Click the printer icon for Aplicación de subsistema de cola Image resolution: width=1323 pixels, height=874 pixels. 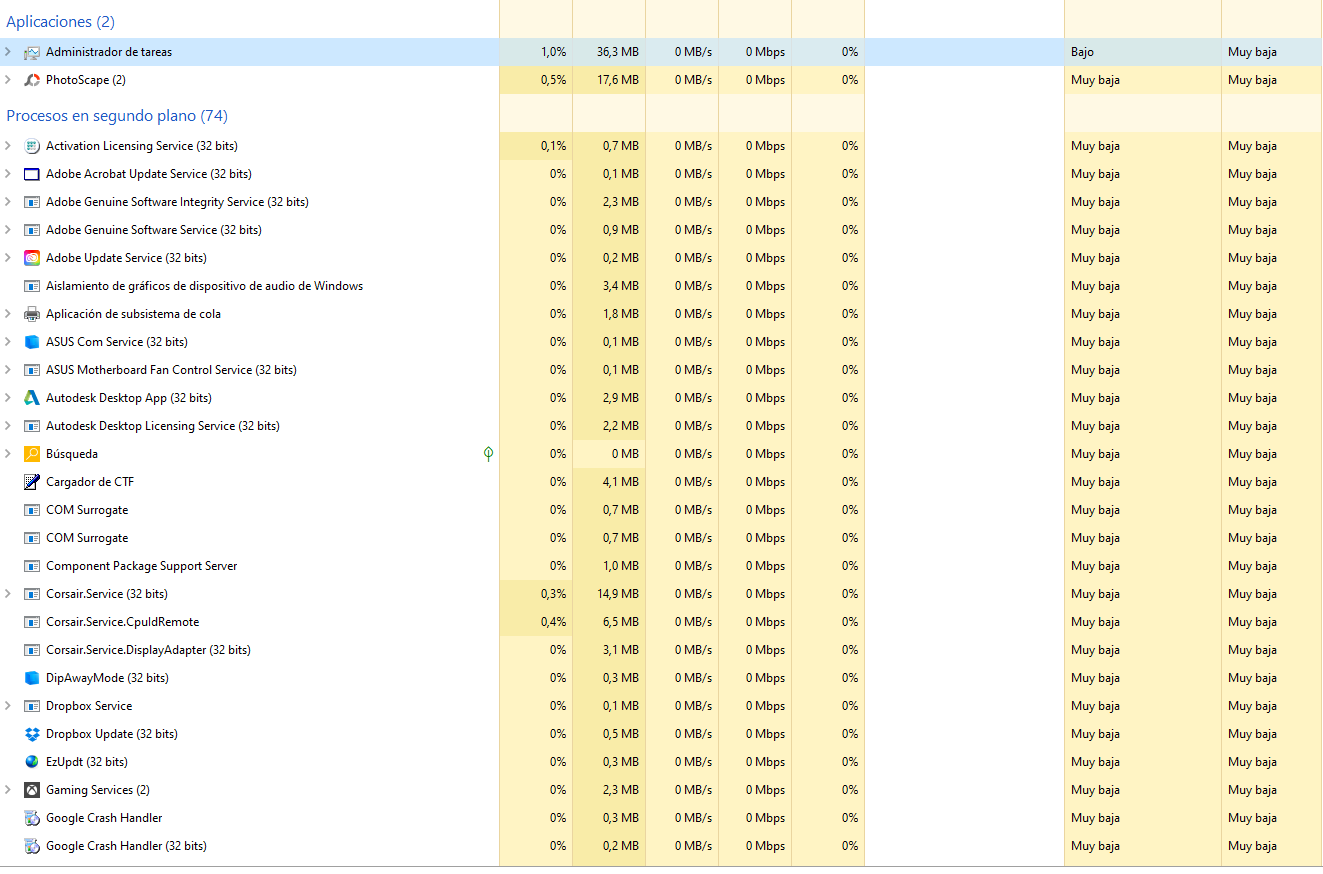(x=32, y=314)
